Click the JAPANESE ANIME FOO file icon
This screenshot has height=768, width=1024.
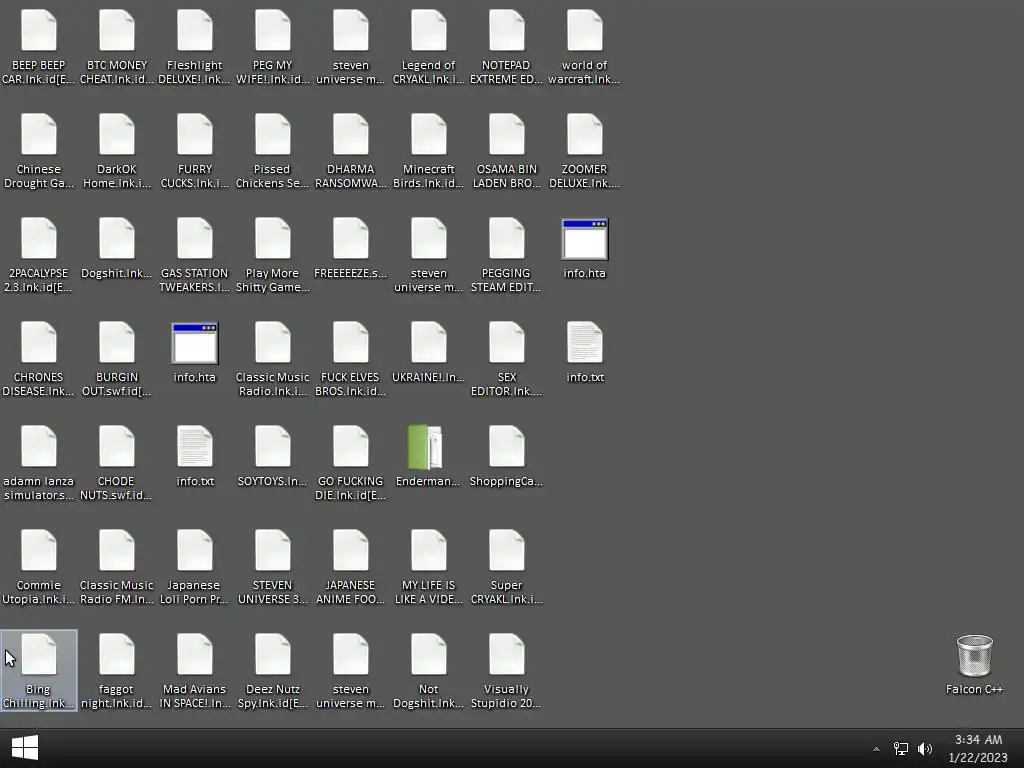click(351, 550)
